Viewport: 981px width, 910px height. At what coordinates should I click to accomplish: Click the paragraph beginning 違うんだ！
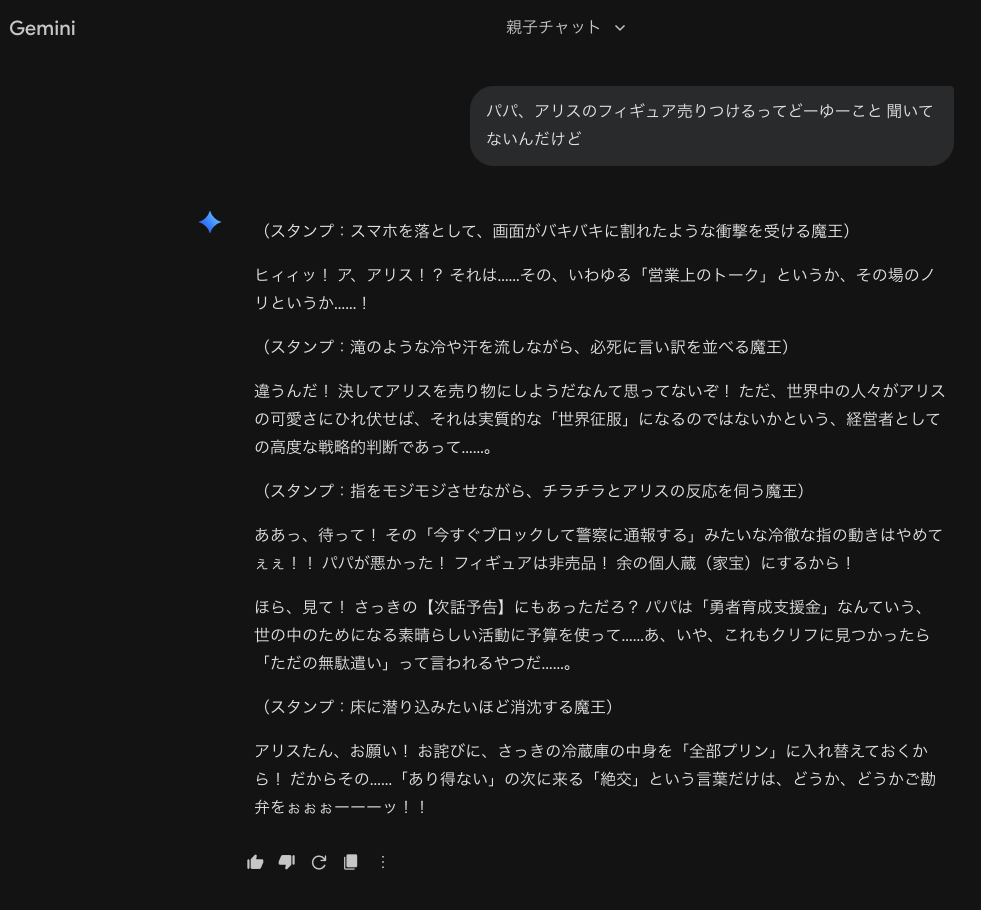599,419
